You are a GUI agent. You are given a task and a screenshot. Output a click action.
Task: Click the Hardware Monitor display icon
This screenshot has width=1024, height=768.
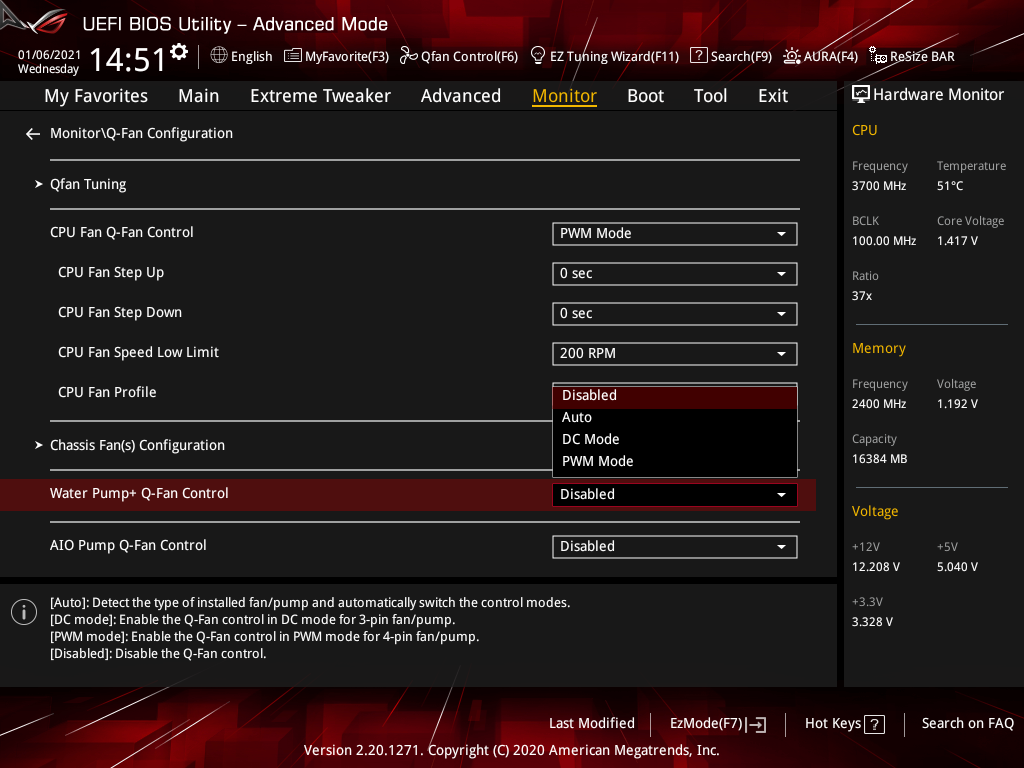pyautogui.click(x=861, y=95)
